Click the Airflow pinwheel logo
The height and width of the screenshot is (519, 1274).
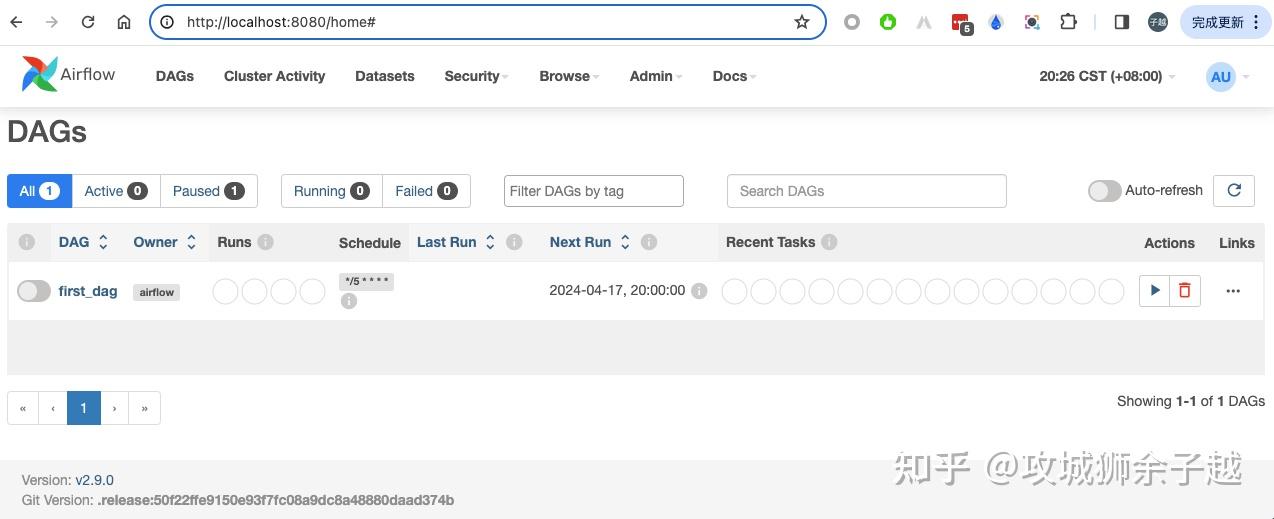(x=40, y=75)
